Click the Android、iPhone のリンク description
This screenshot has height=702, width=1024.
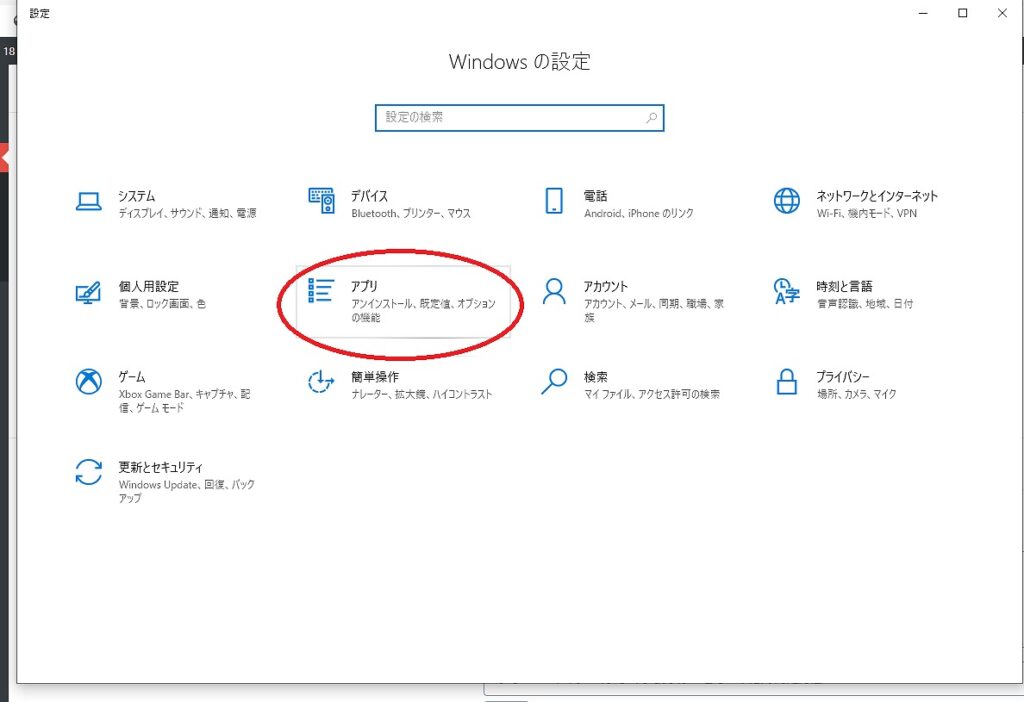coord(639,214)
